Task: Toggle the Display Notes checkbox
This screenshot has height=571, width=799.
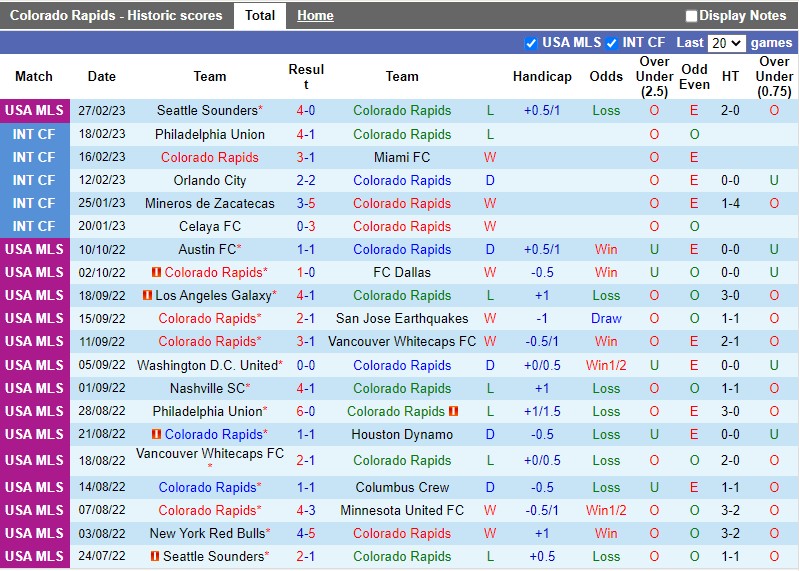Action: 691,16
